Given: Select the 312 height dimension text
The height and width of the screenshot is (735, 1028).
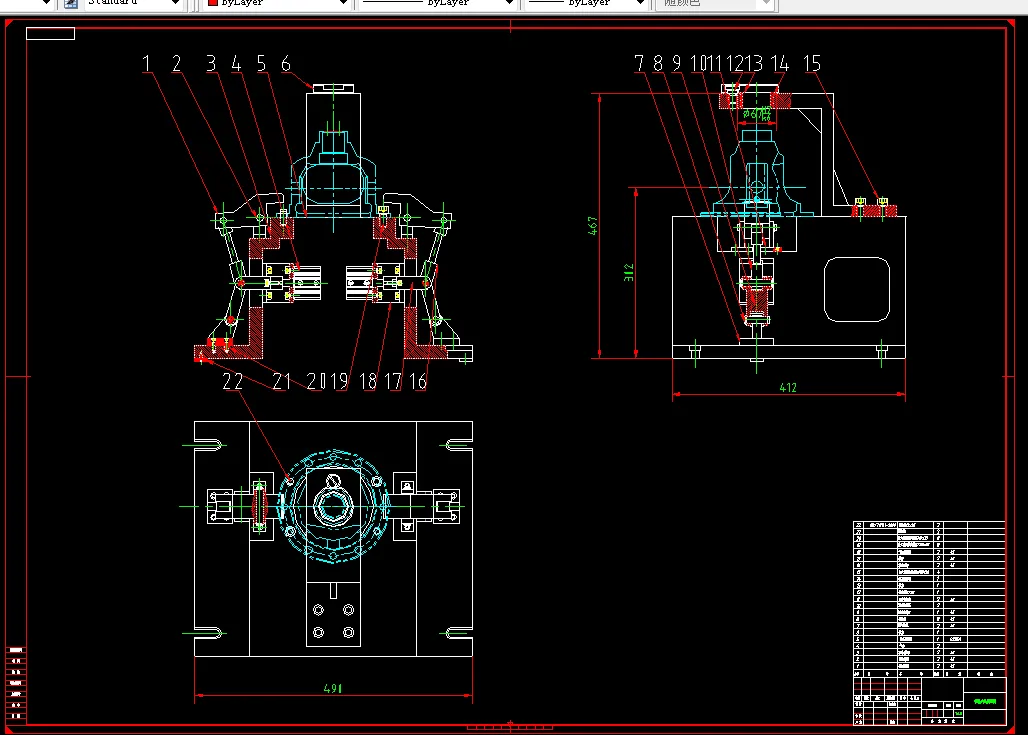Looking at the screenshot, I should [x=628, y=272].
